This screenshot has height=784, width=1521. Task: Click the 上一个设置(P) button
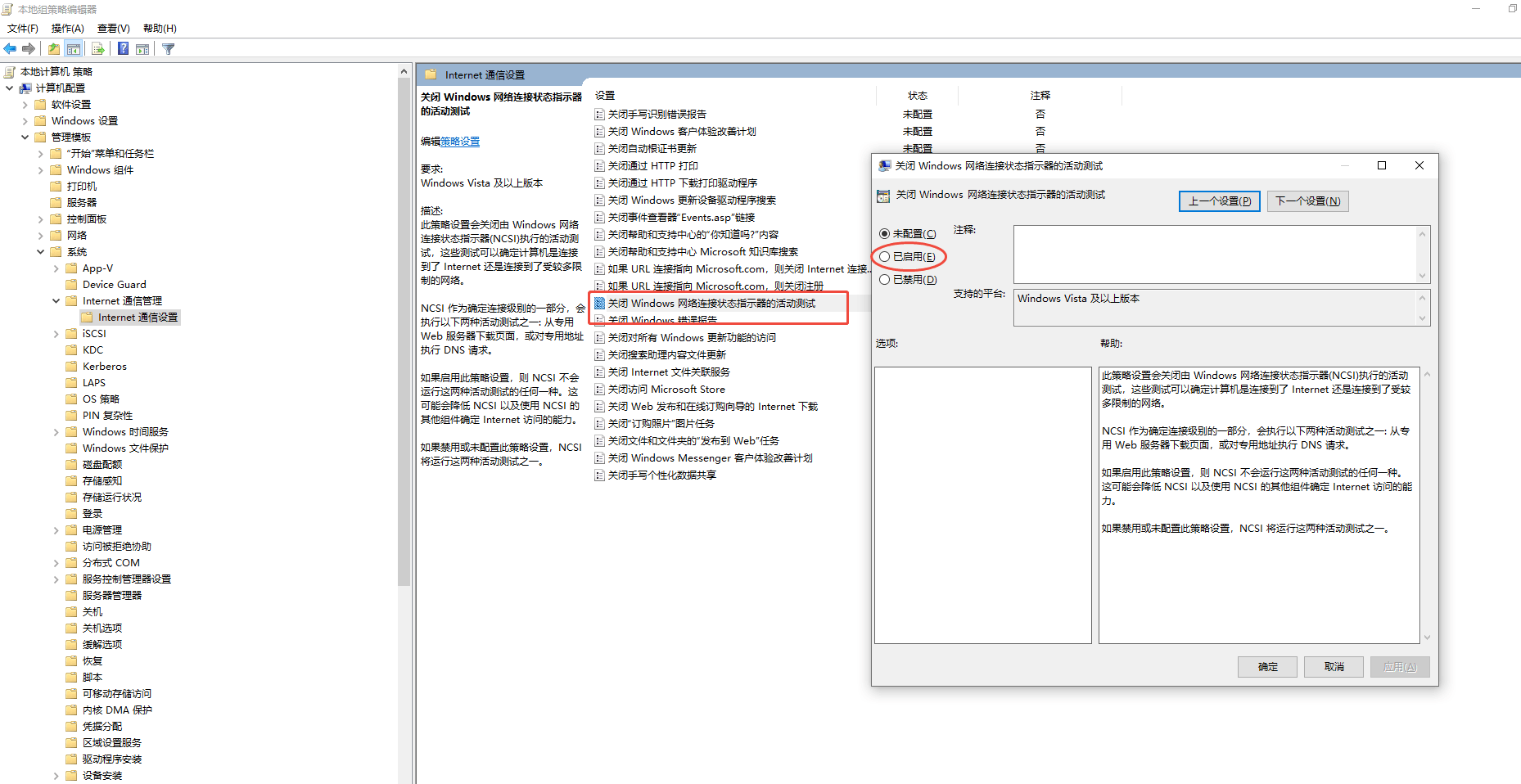[x=1220, y=201]
